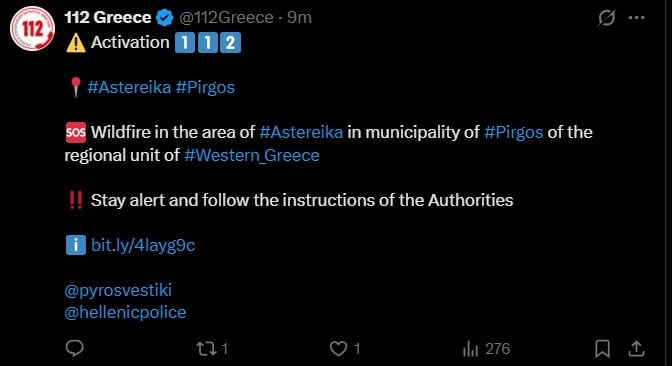Open the 9m timestamp permalink
This screenshot has width=672, height=366.
(x=300, y=18)
